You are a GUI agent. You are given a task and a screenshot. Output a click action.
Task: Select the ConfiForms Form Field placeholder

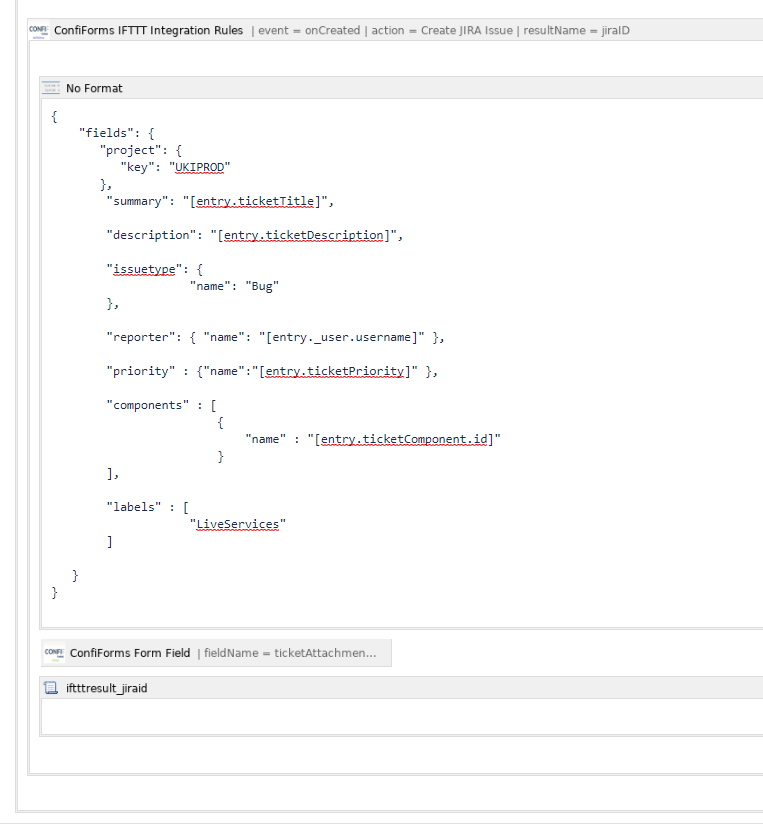click(x=216, y=653)
